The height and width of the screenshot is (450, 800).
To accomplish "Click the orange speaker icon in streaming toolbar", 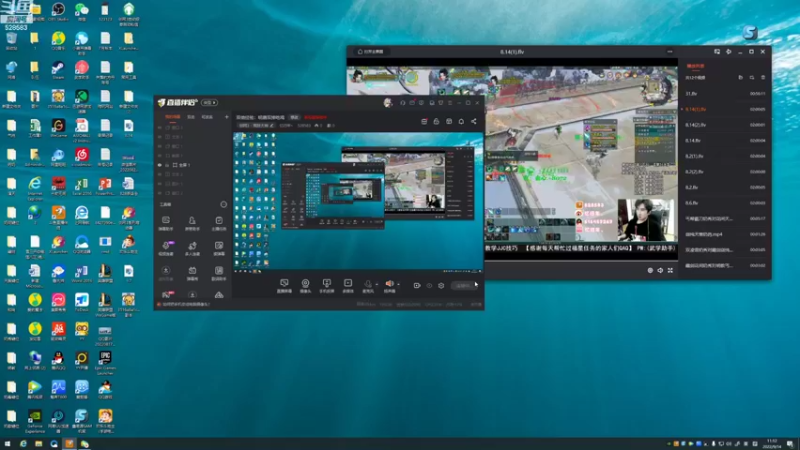I will point(389,284).
